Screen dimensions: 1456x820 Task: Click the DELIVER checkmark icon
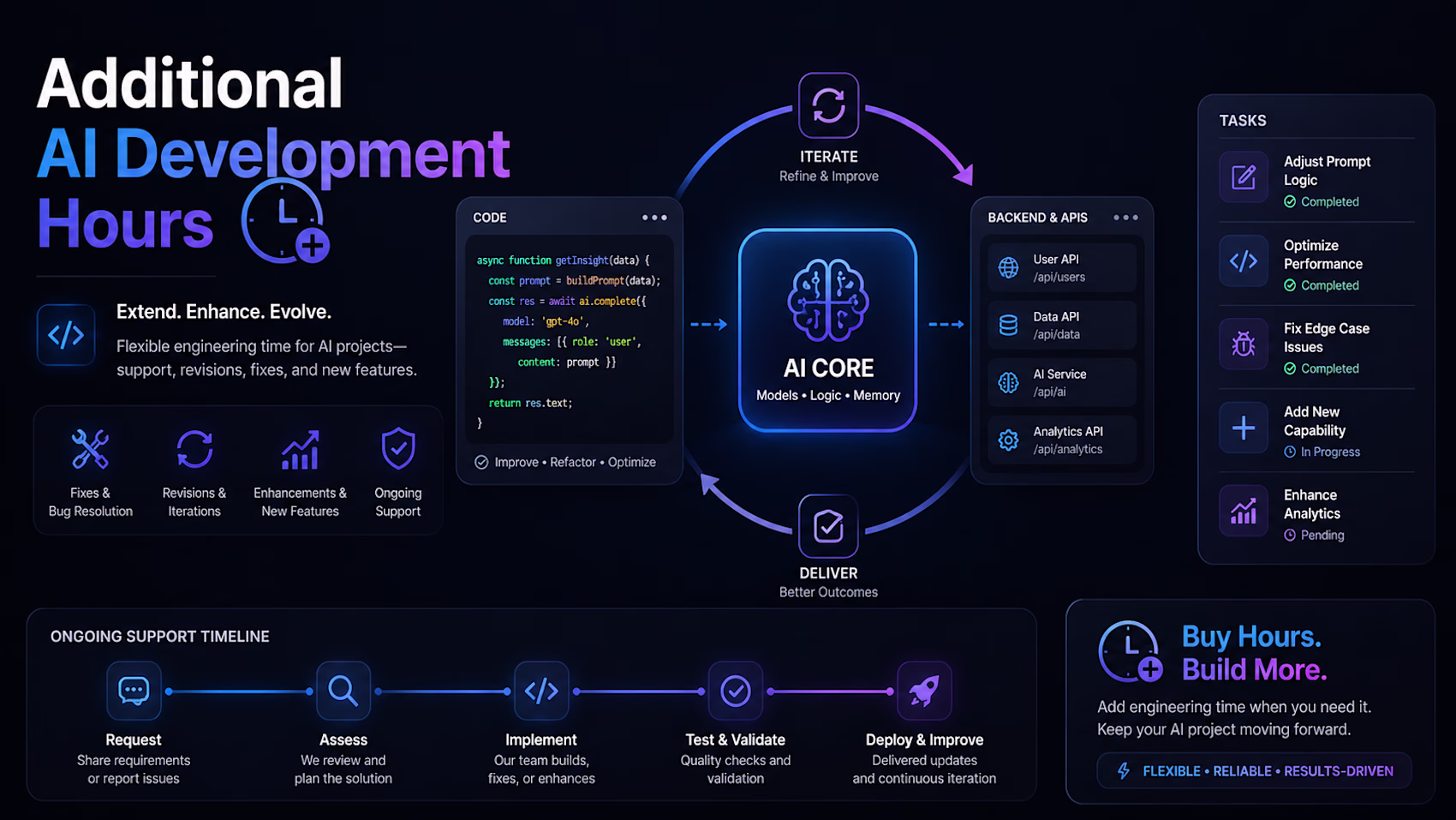828,526
